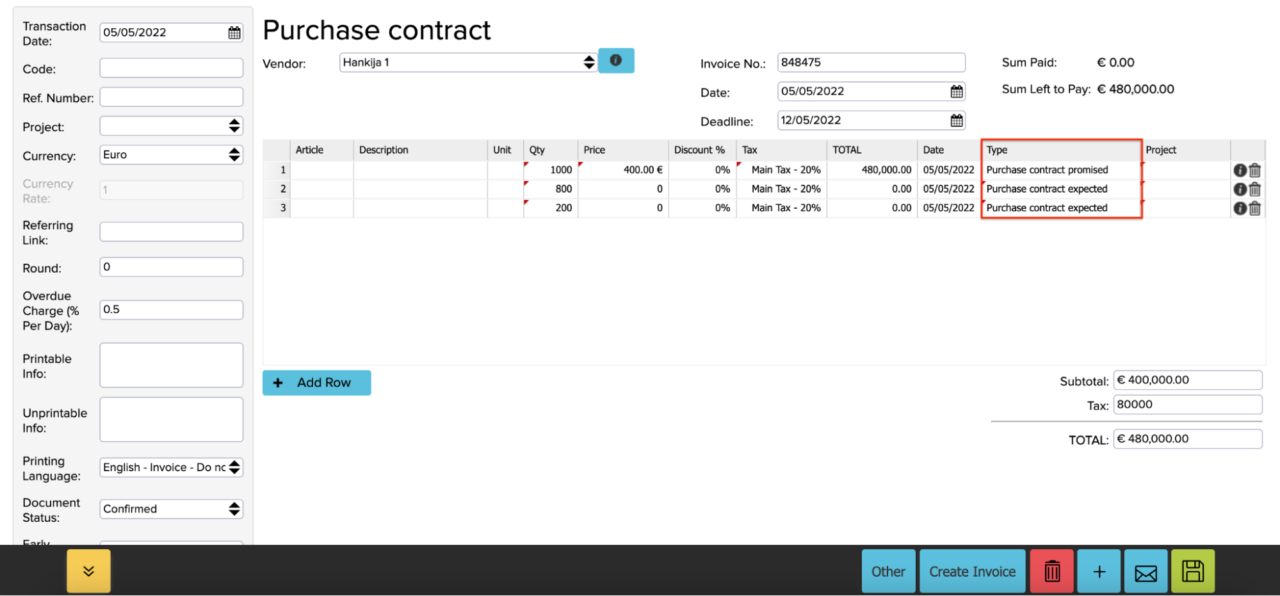Click Qty cell 800 in row 2
This screenshot has width=1280, height=596.
pyautogui.click(x=551, y=189)
